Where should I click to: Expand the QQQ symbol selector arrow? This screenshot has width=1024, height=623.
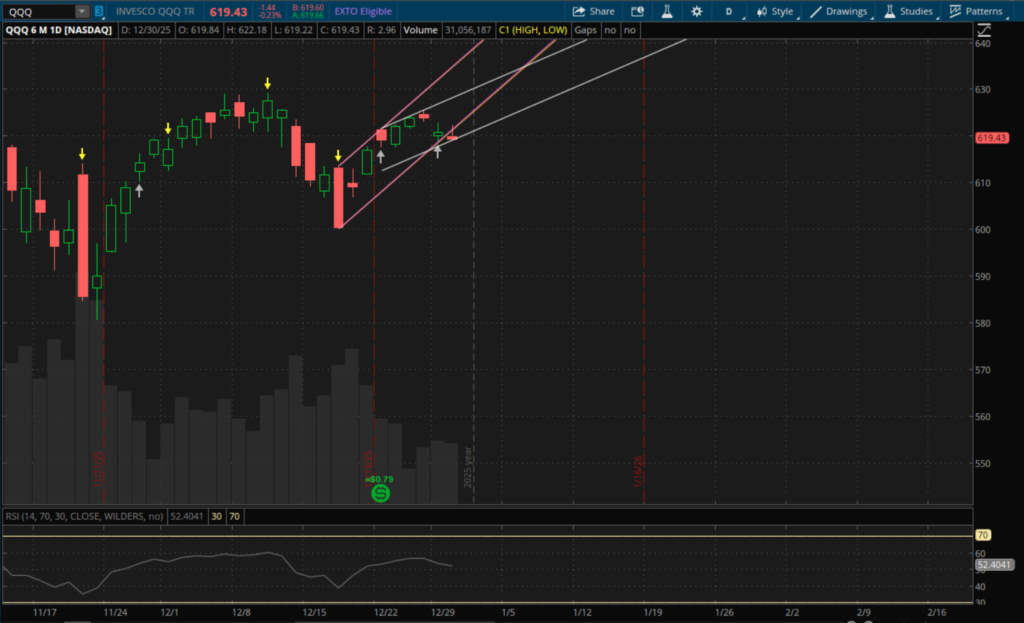[80, 11]
